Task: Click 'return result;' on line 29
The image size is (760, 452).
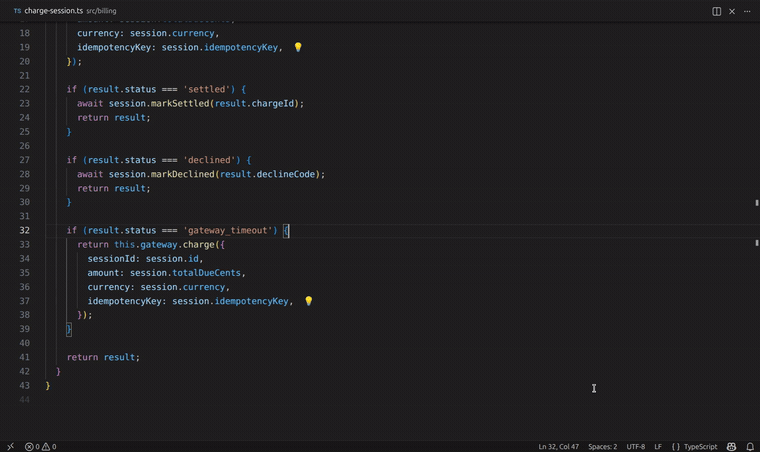Action: click(114, 188)
